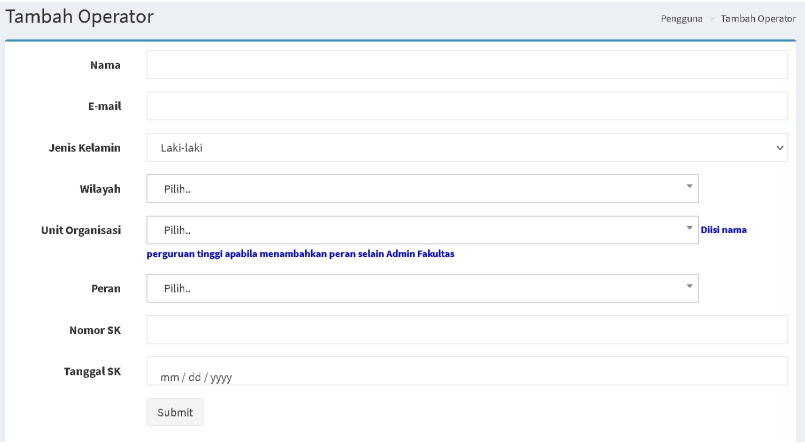
Task: Click the Nama text input field
Action: (x=467, y=65)
